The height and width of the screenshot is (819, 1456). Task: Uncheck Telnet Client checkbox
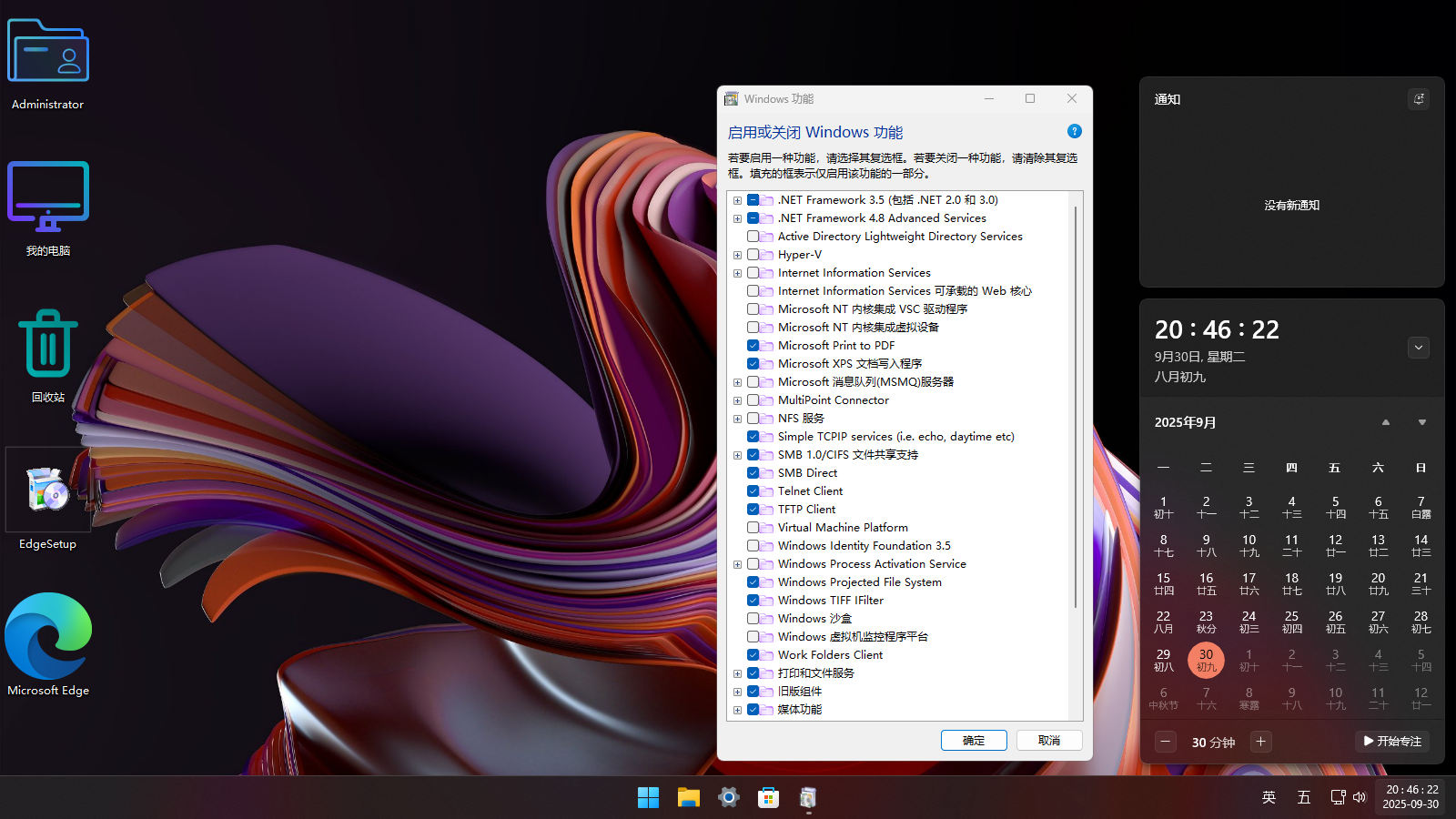pos(753,491)
